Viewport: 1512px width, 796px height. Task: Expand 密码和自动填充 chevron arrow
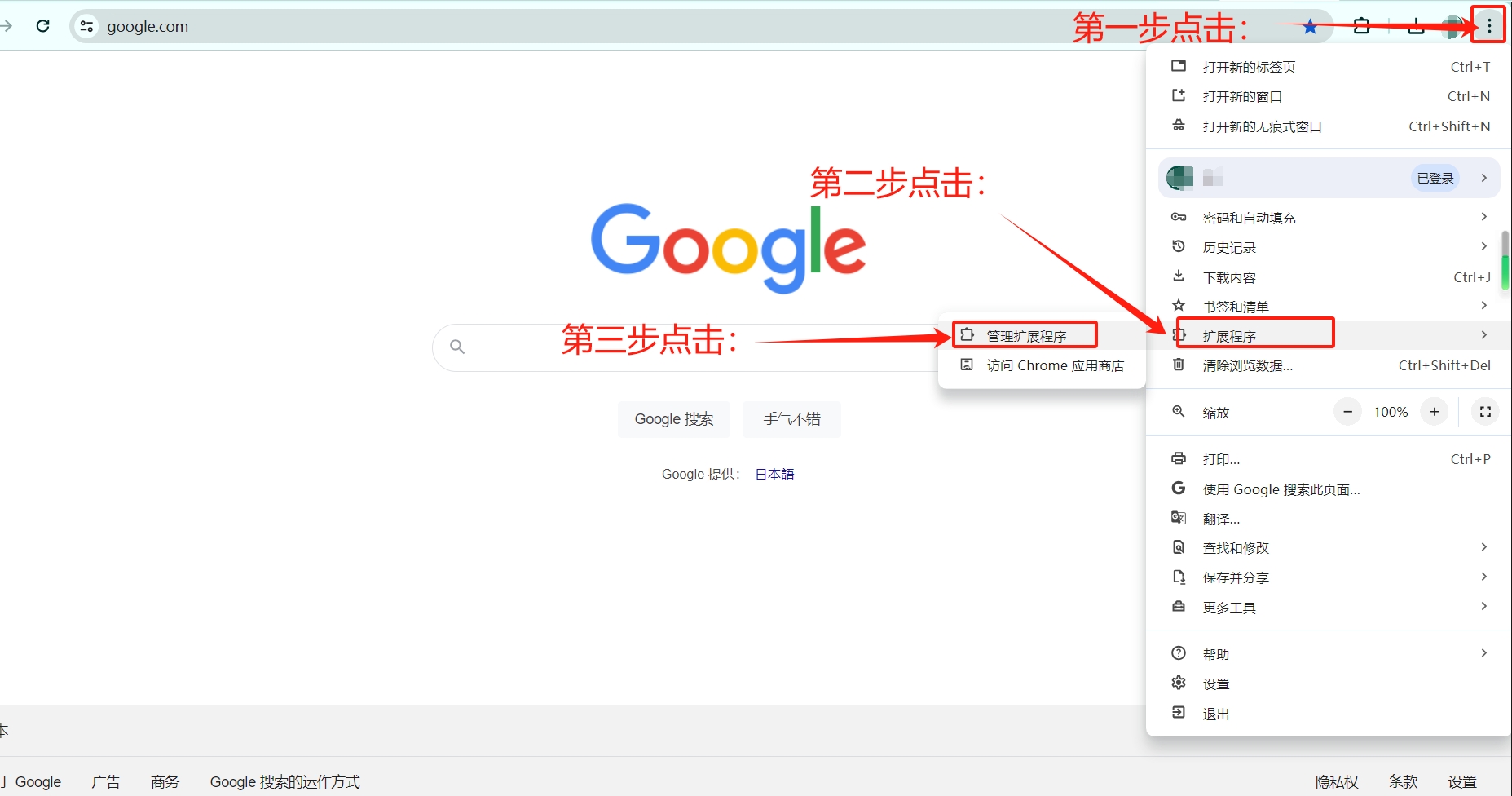tap(1484, 217)
